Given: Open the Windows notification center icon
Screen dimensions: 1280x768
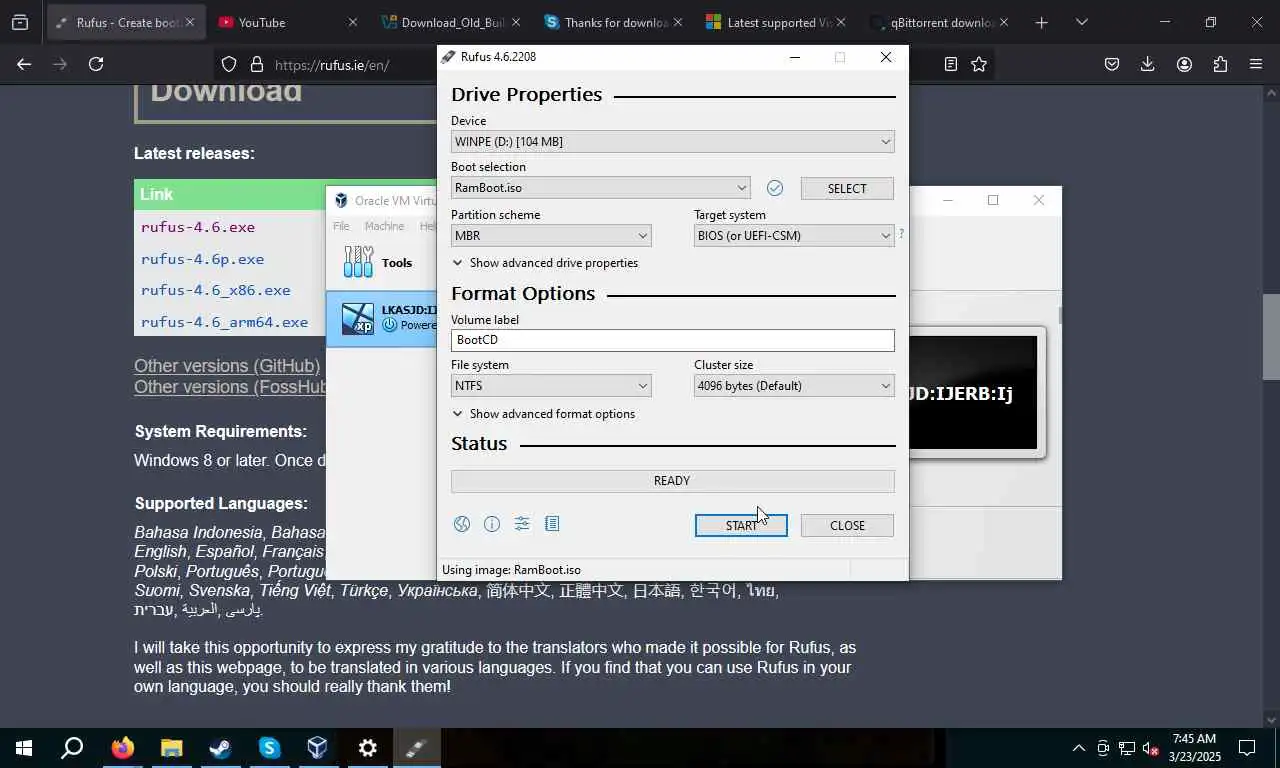Looking at the screenshot, I should [1247, 748].
